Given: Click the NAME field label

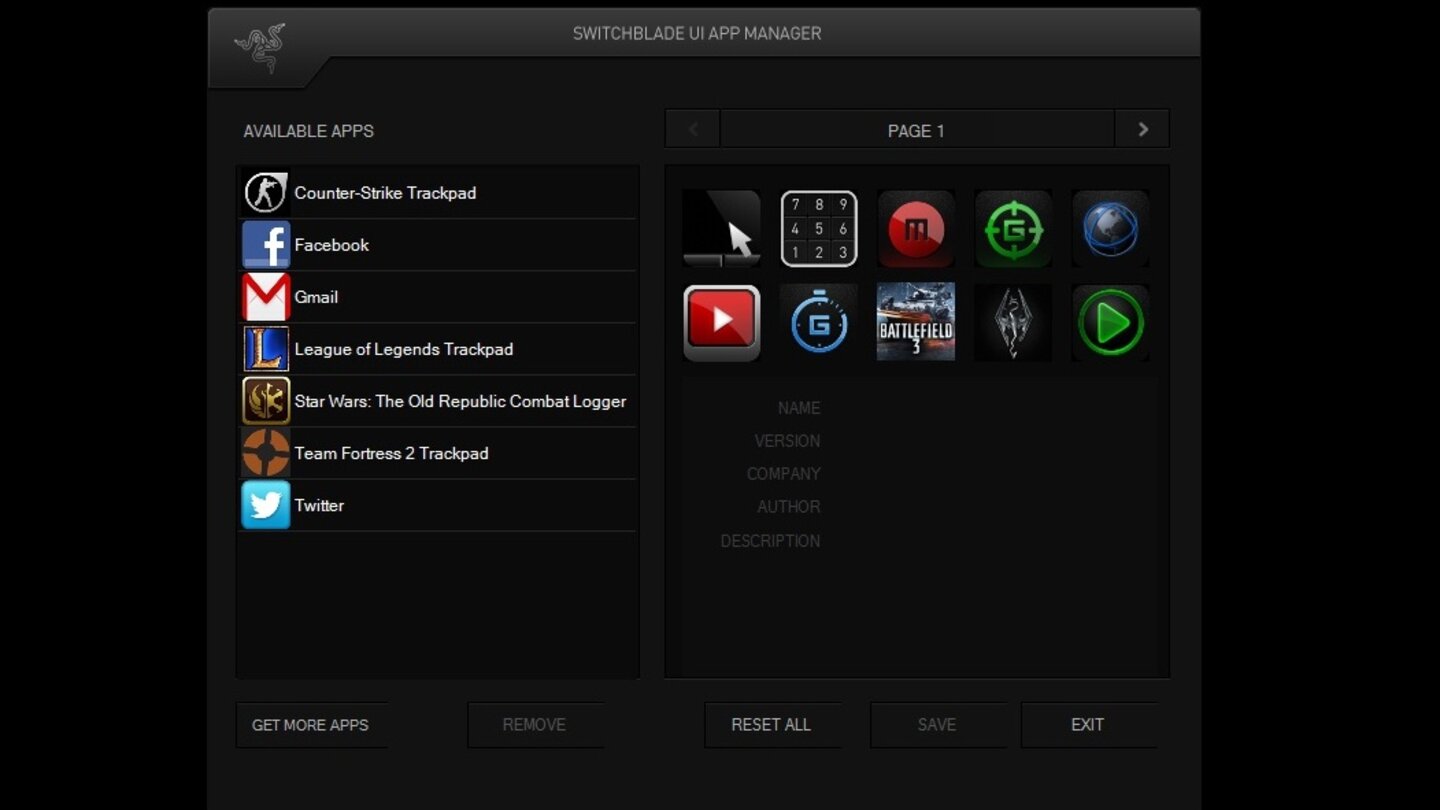Looking at the screenshot, I should (799, 408).
